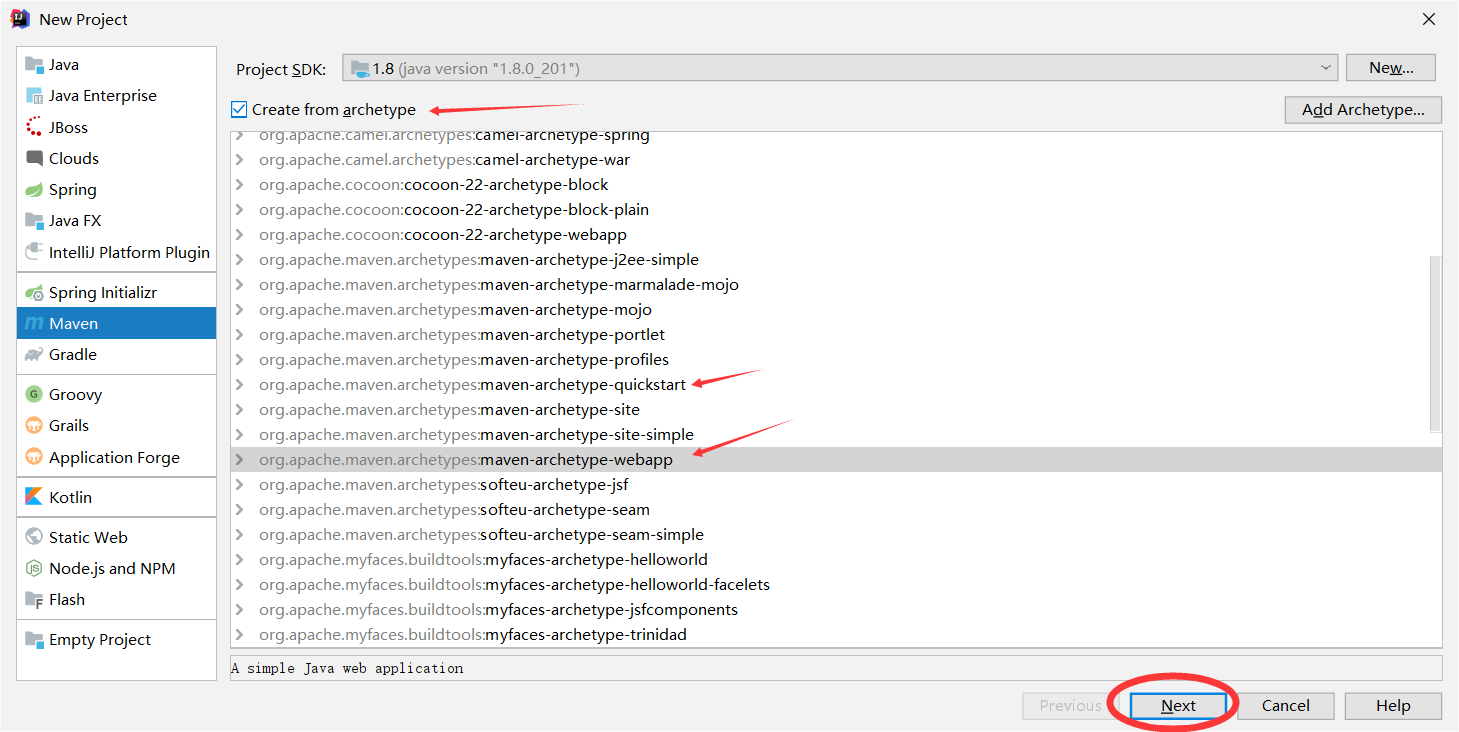Click the JBoss red dots icon

pyautogui.click(x=34, y=127)
